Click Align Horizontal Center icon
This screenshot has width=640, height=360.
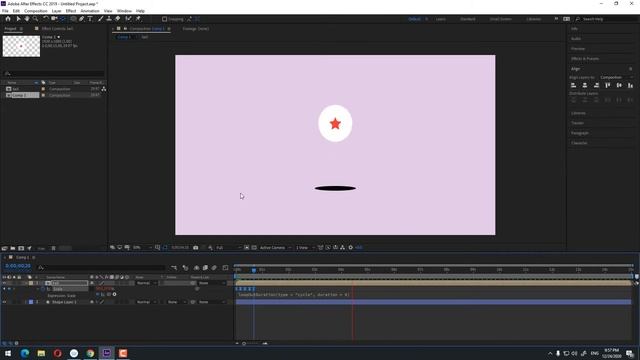tap(585, 85)
